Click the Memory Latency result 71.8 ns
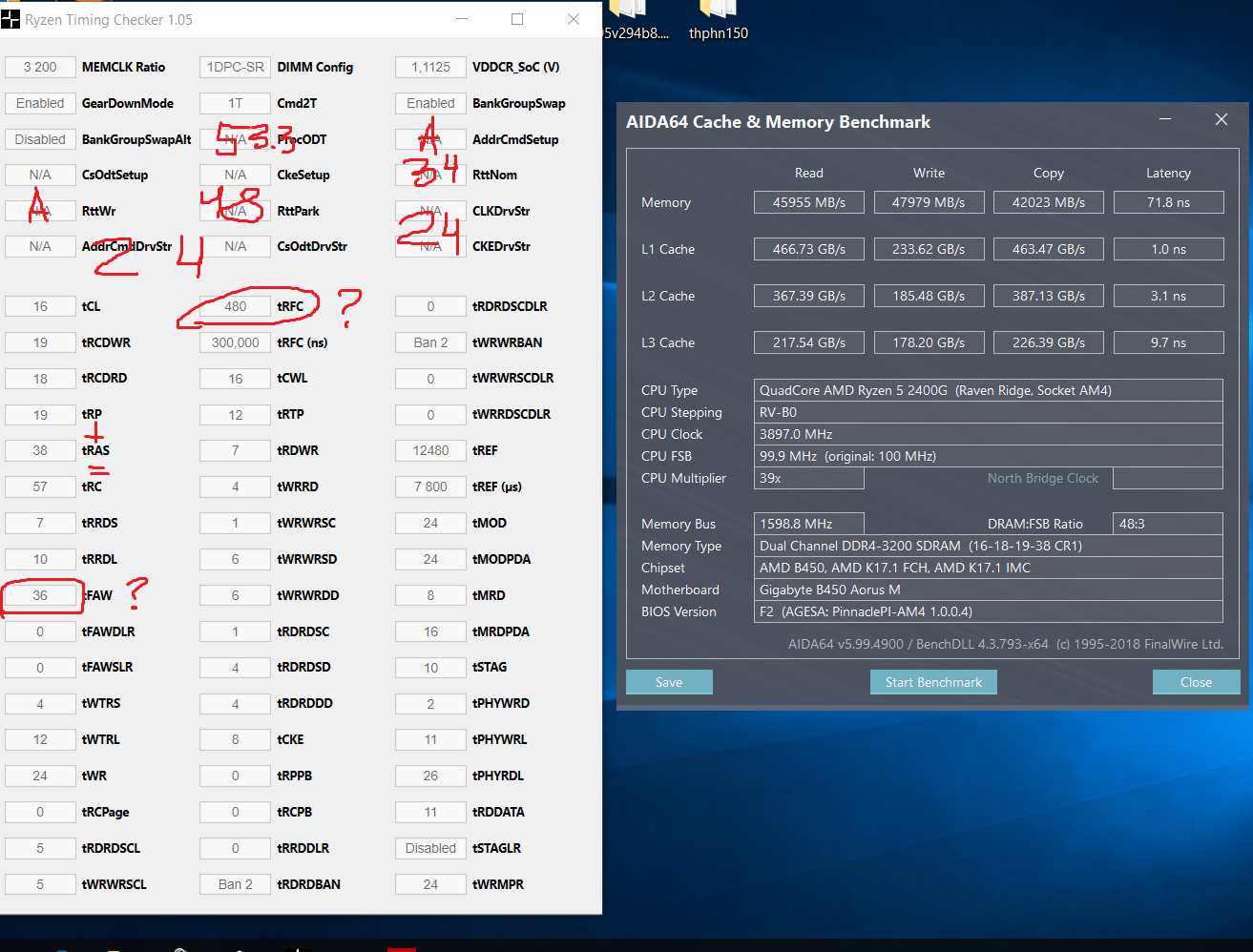 coord(1168,202)
